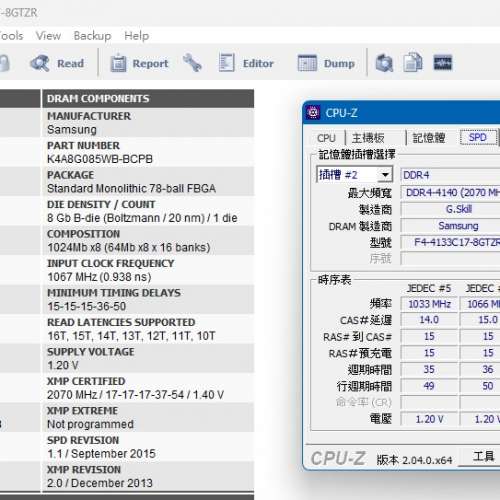Click the F4-4133C17-8GTZR part number field
Screen dimensions: 500x500
[x=450, y=242]
